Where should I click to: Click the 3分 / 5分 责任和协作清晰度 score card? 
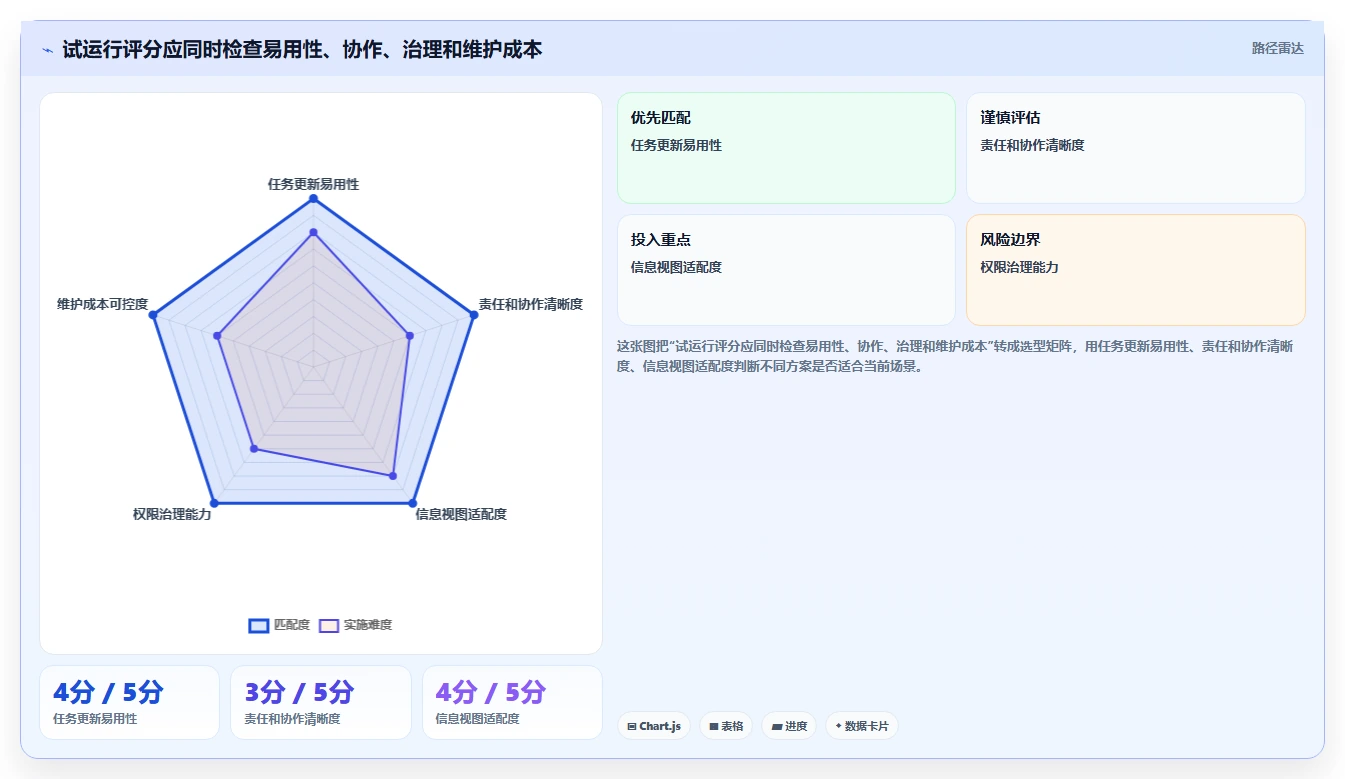pos(321,702)
